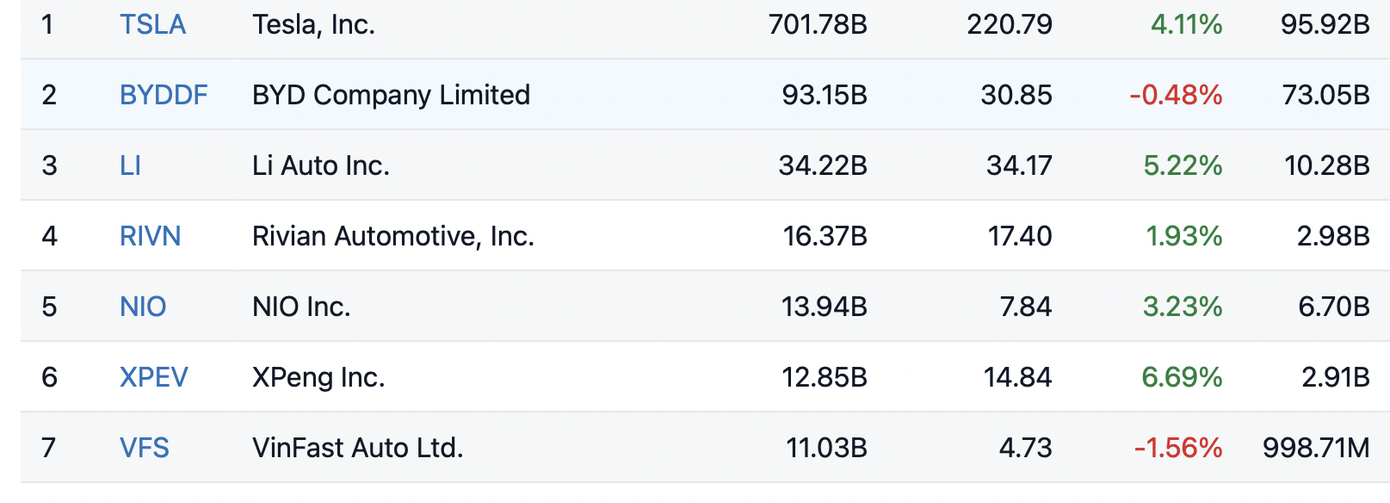Image resolution: width=1390 pixels, height=503 pixels.
Task: Click the XPeng Inc. company name
Action: coord(318,377)
